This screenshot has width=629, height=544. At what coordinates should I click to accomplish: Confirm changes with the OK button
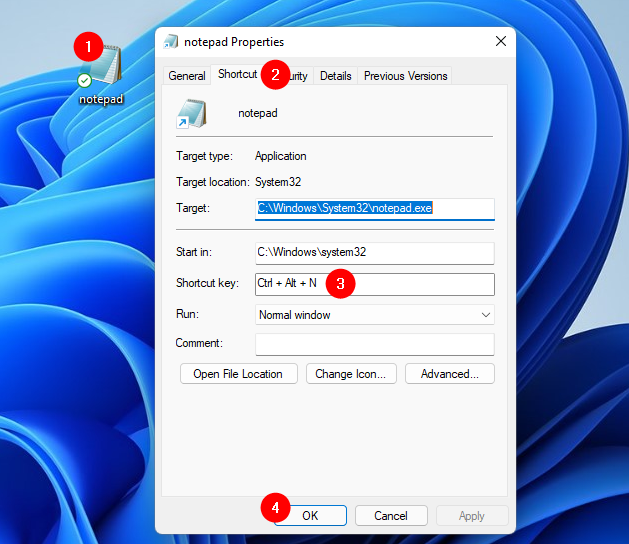[x=310, y=516]
